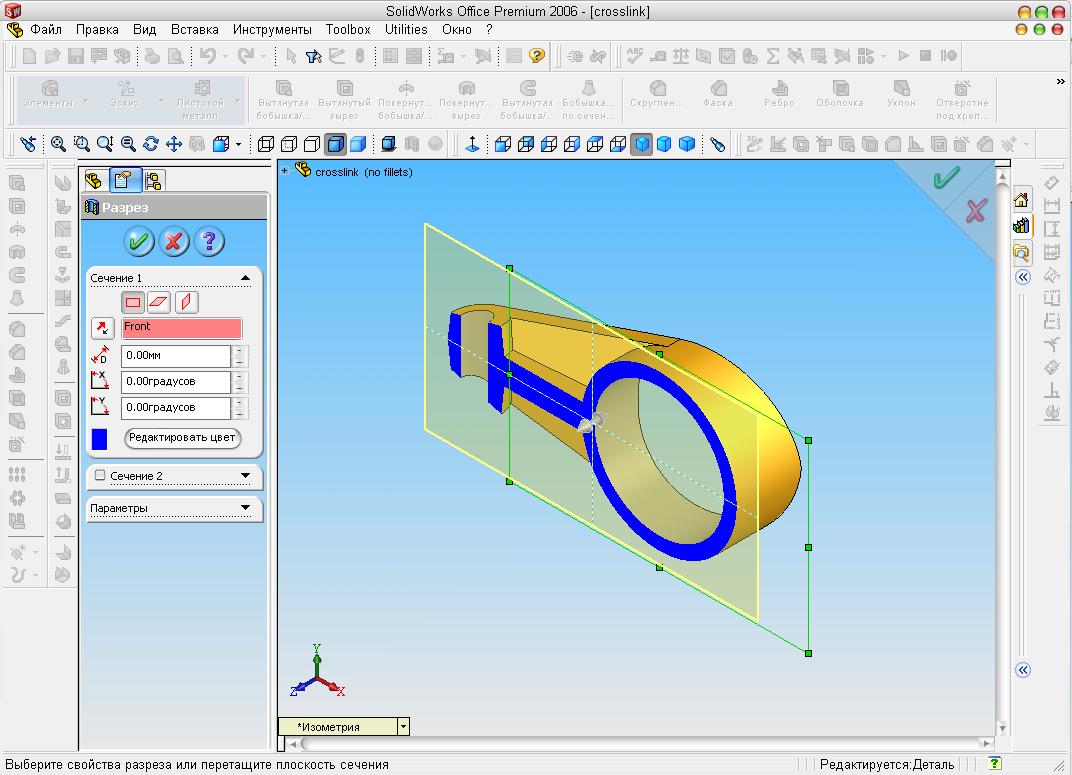Switch to ConfigurationManager tab

pyautogui.click(x=154, y=180)
